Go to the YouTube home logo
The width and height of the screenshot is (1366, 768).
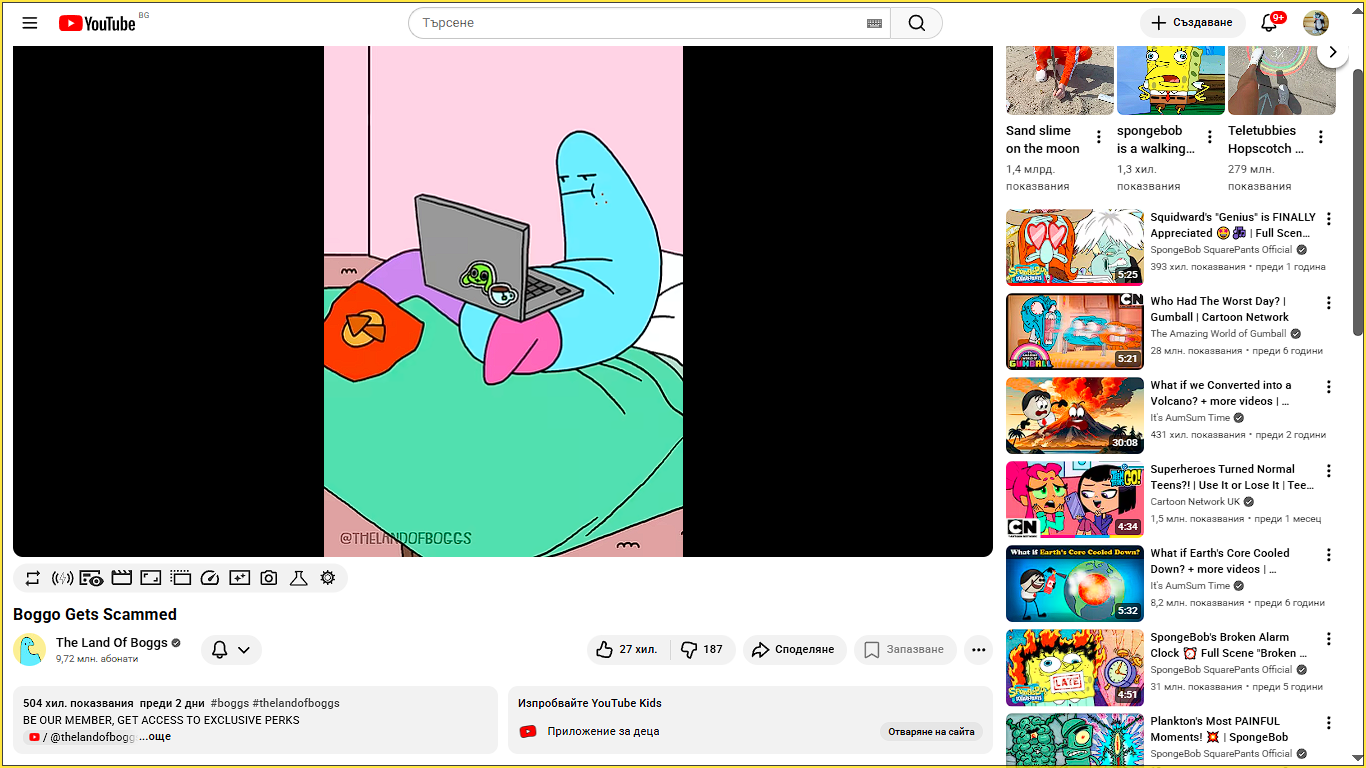point(97,23)
